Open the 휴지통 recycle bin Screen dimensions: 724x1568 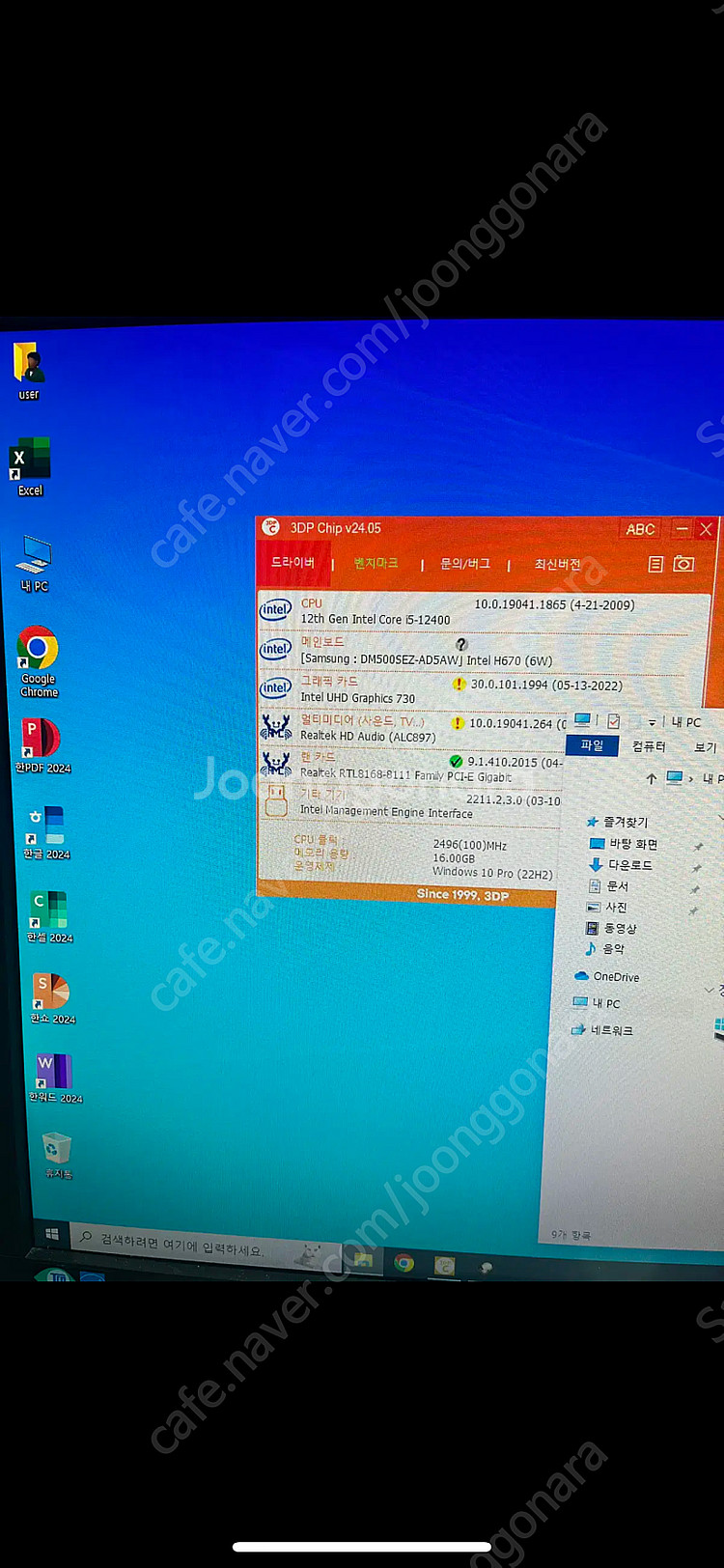[x=58, y=1155]
